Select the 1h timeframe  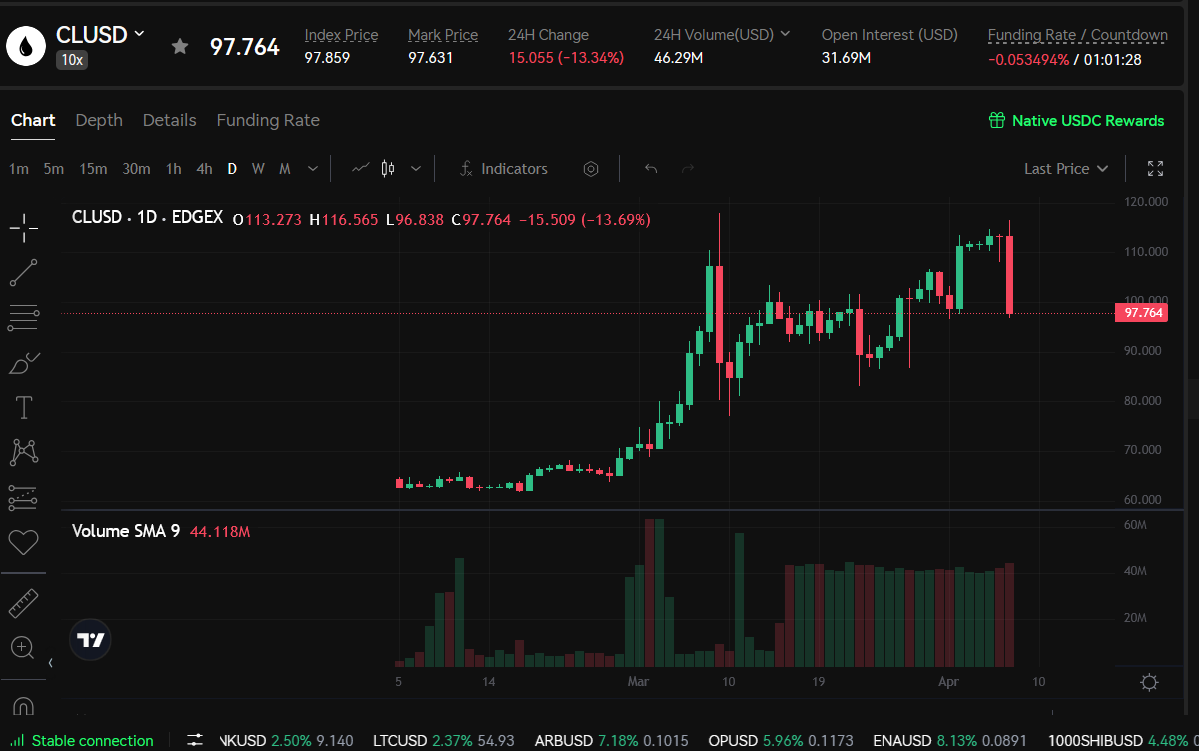click(x=174, y=169)
